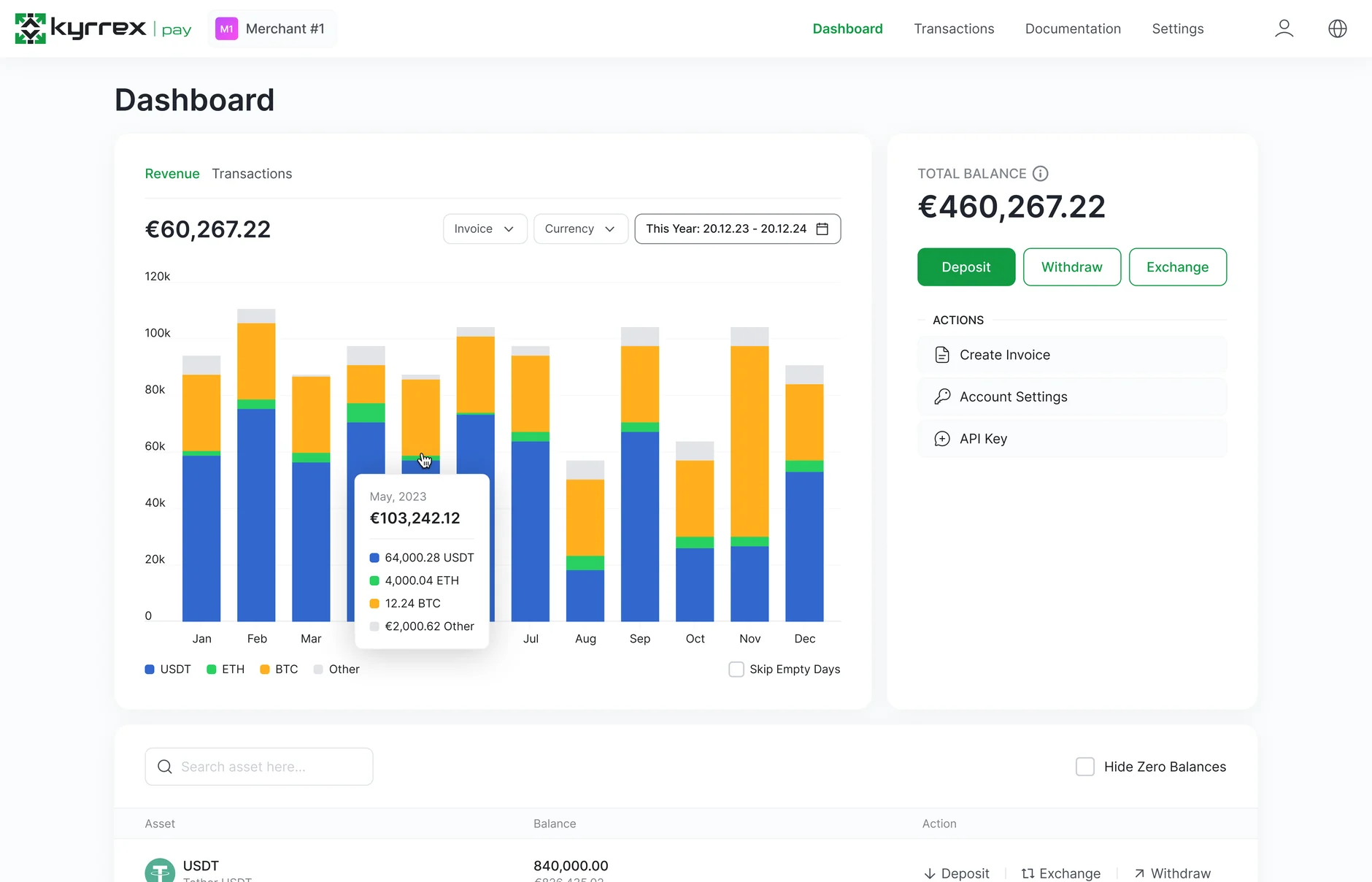Click Deposit in the USDT row
The width and height of the screenshot is (1372, 882).
957,873
